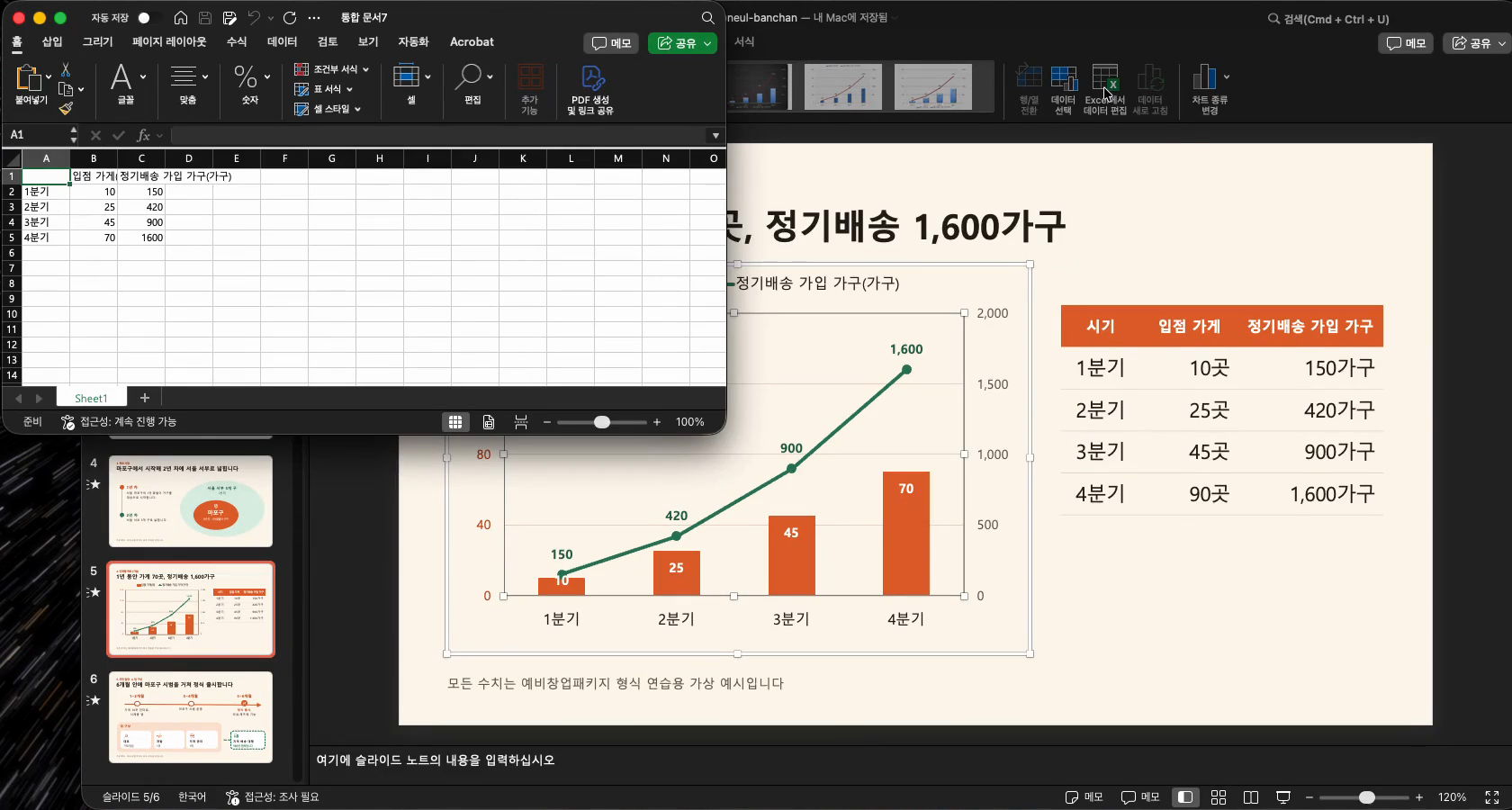
Task: Select Reading view icon in PowerPoint status bar
Action: pyautogui.click(x=1251, y=797)
